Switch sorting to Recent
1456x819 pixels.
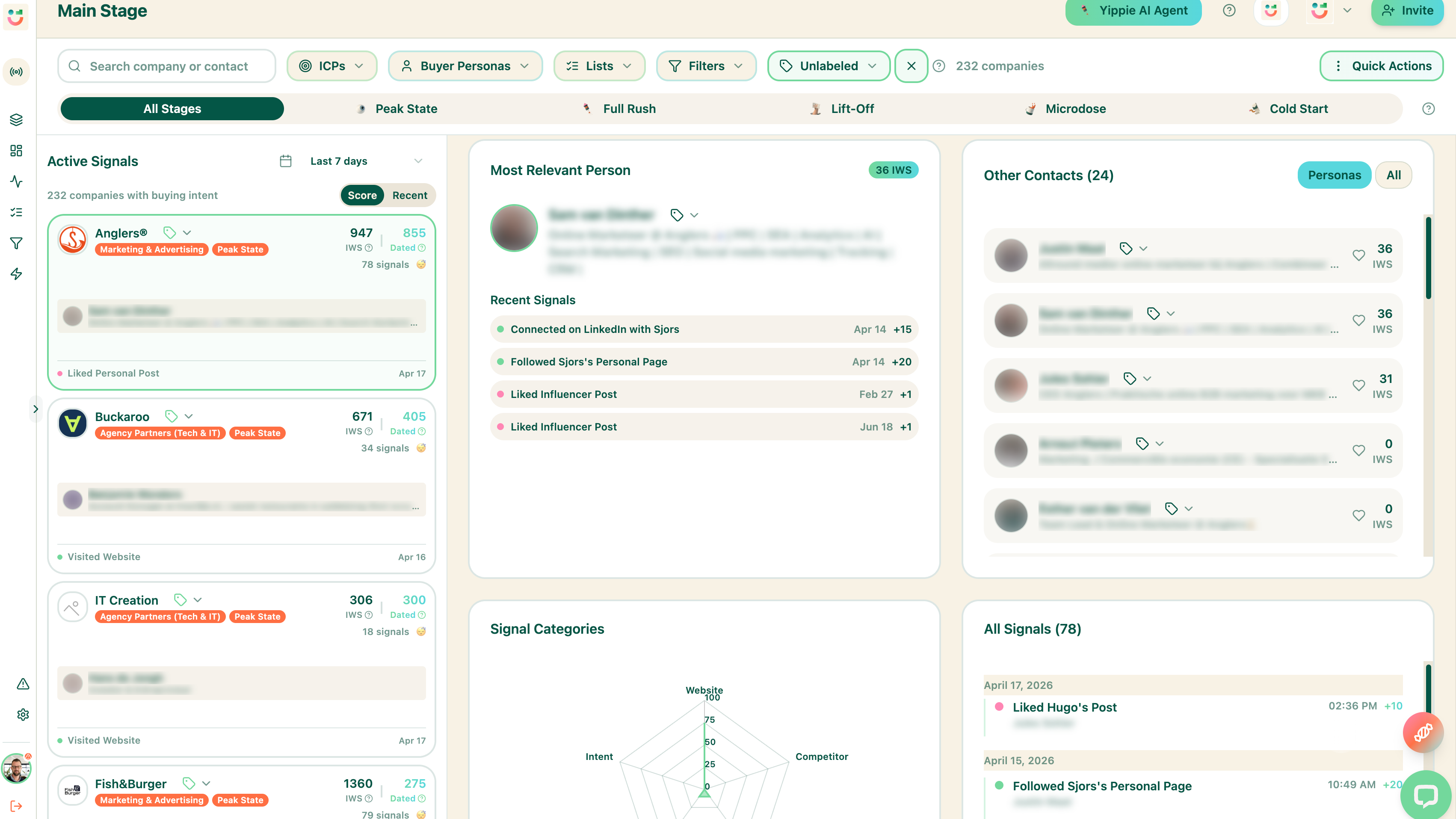pyautogui.click(x=410, y=195)
